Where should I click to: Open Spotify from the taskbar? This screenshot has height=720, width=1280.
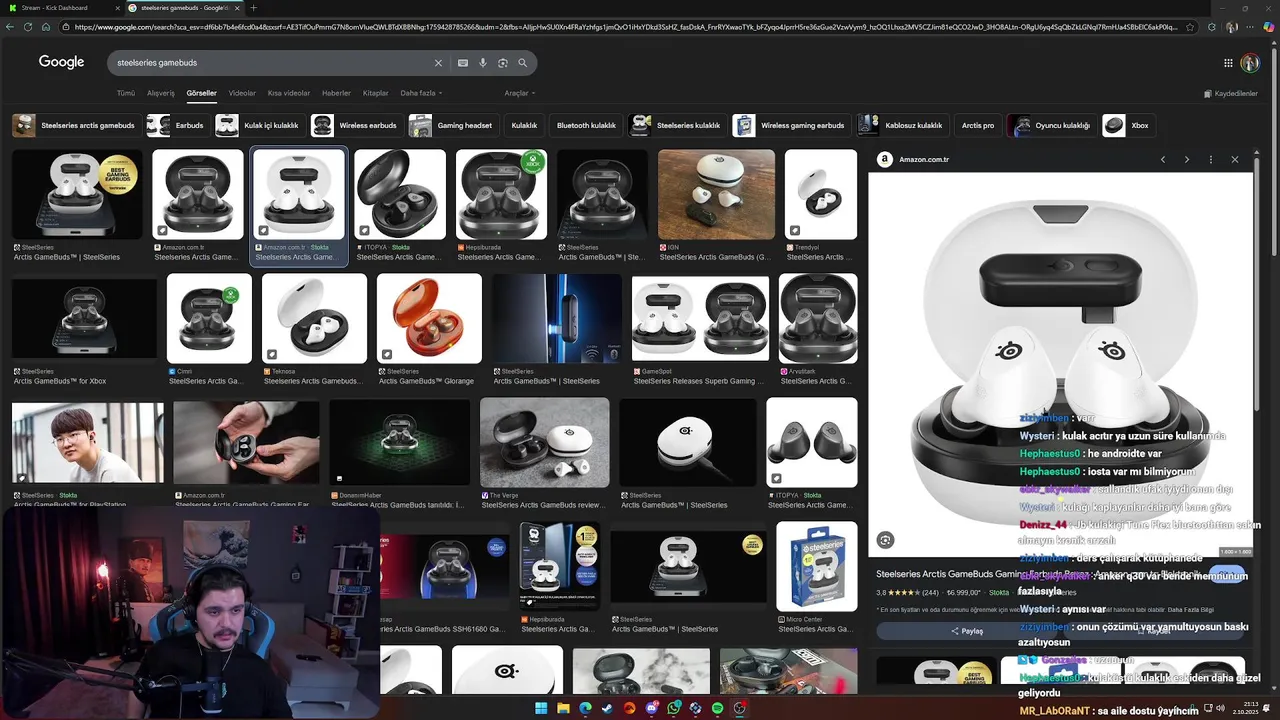click(717, 708)
